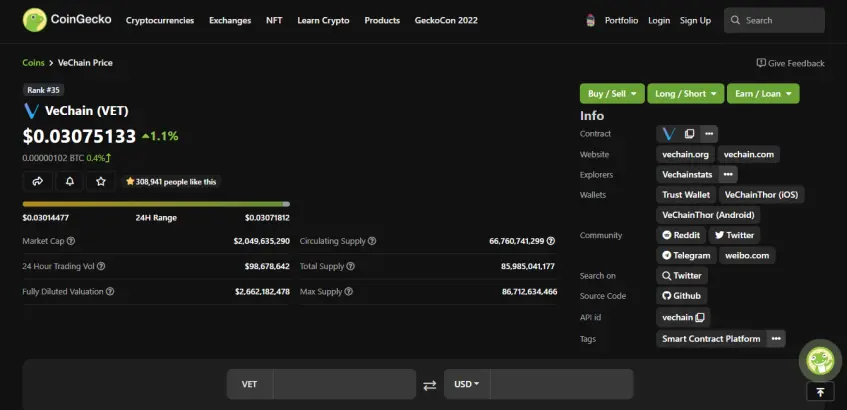The image size is (847, 410).
Task: Open the Telegram community link
Action: [x=686, y=256]
